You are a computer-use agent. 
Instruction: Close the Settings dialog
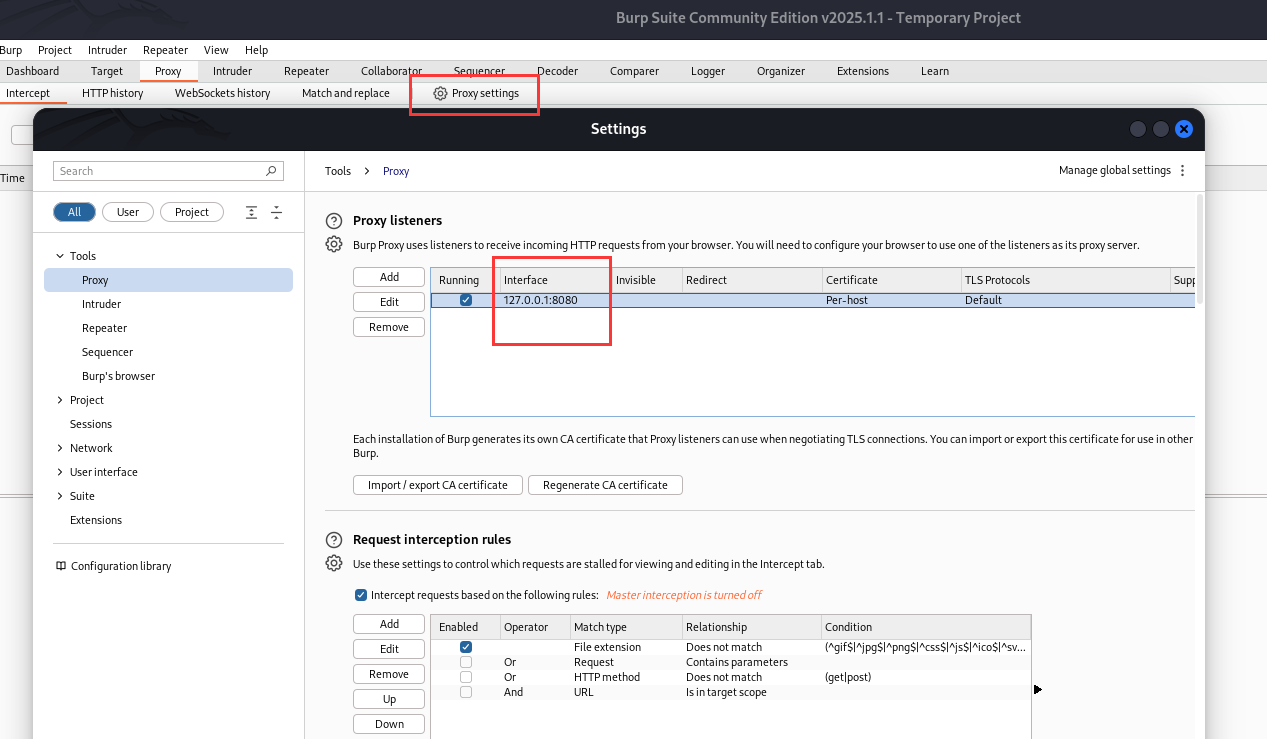[1184, 129]
